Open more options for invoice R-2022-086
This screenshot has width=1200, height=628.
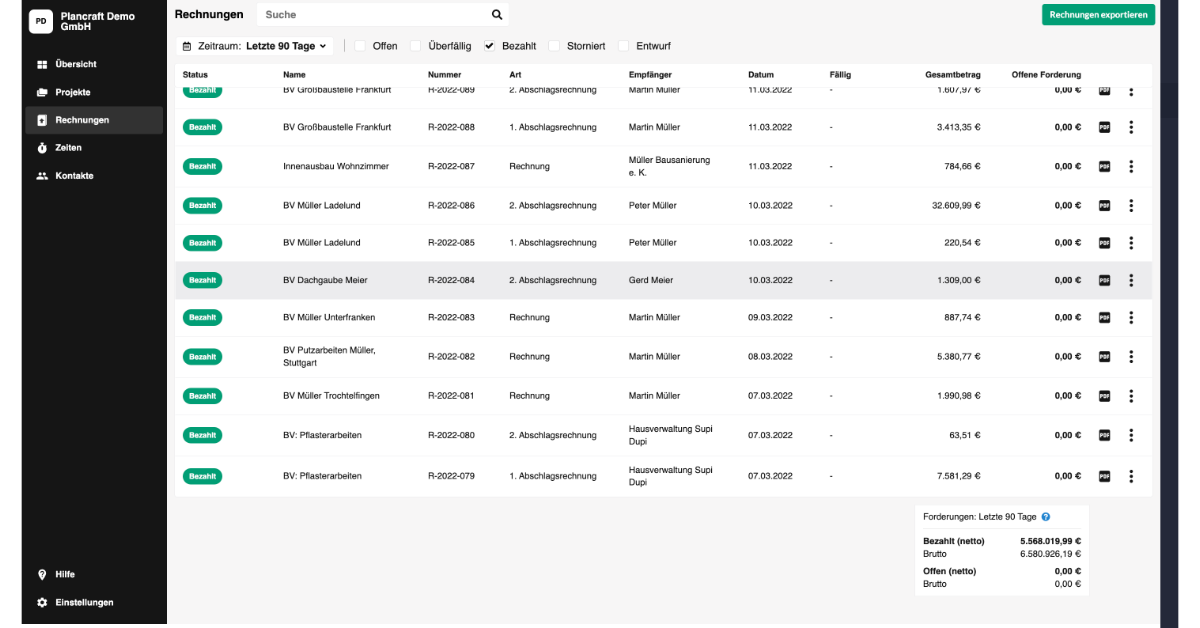click(1131, 205)
